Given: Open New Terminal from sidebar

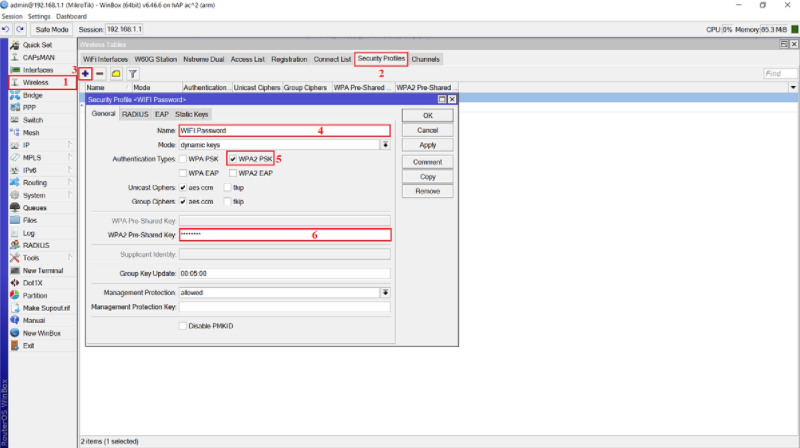Looking at the screenshot, I should pos(43,270).
